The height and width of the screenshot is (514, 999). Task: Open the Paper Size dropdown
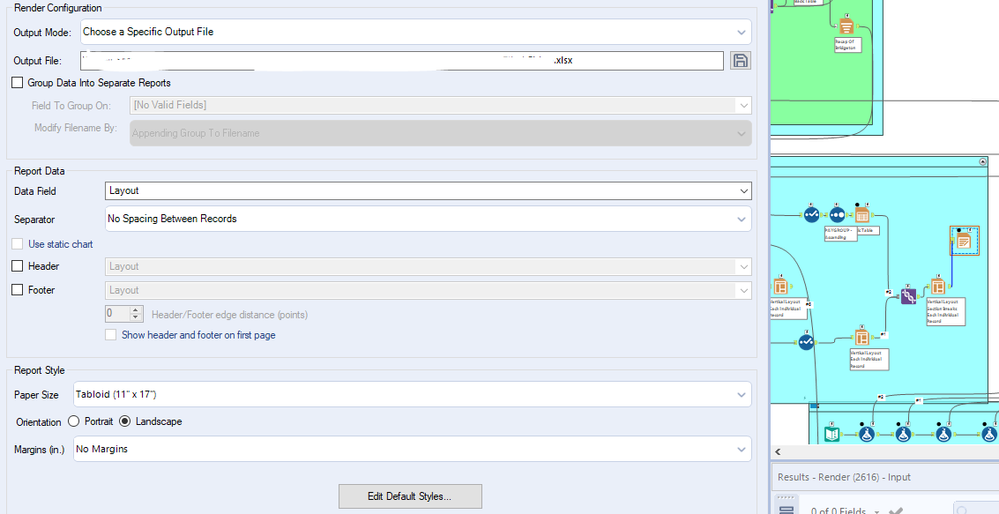[412, 395]
